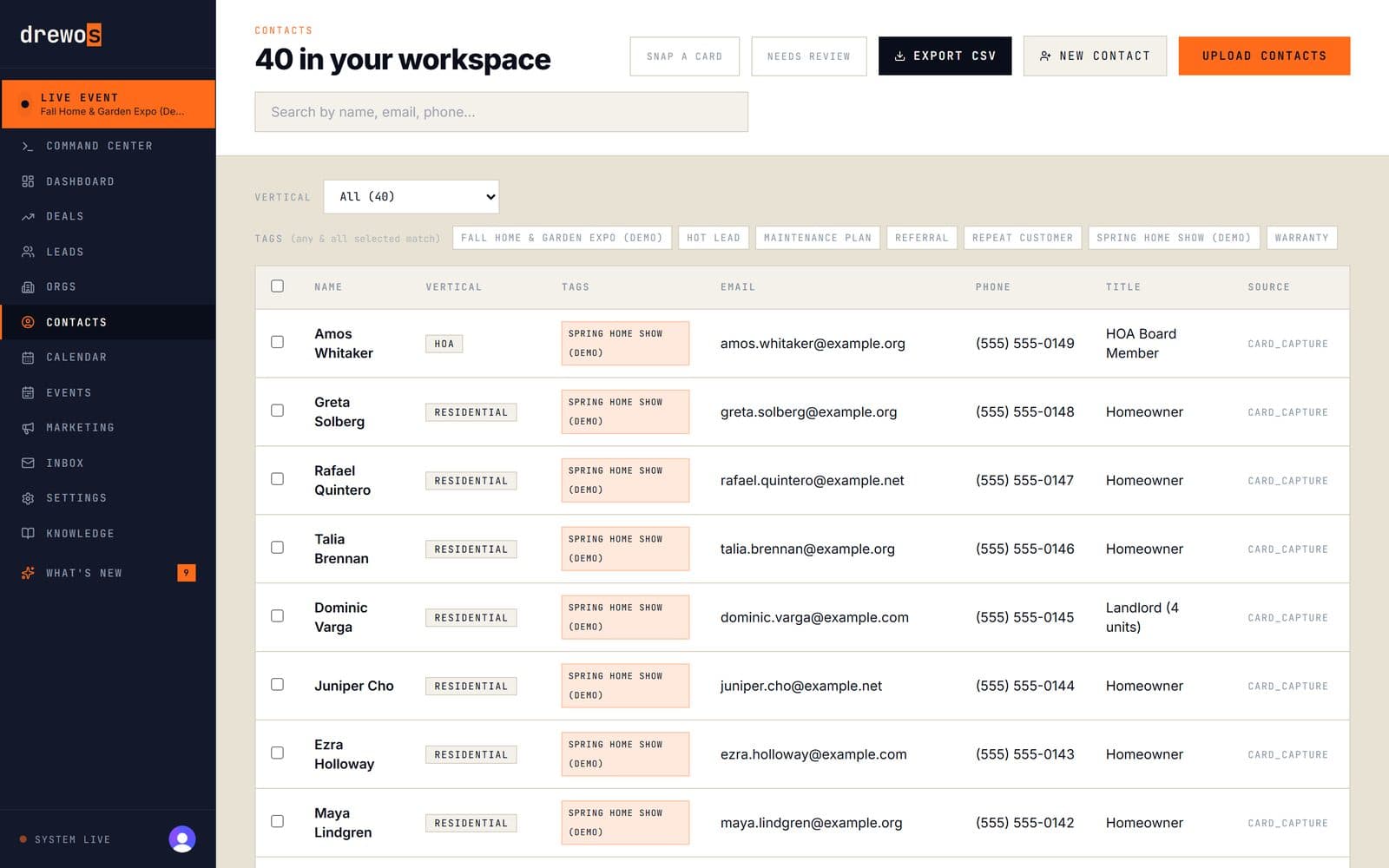Filter by Hot Lead tag

(714, 238)
